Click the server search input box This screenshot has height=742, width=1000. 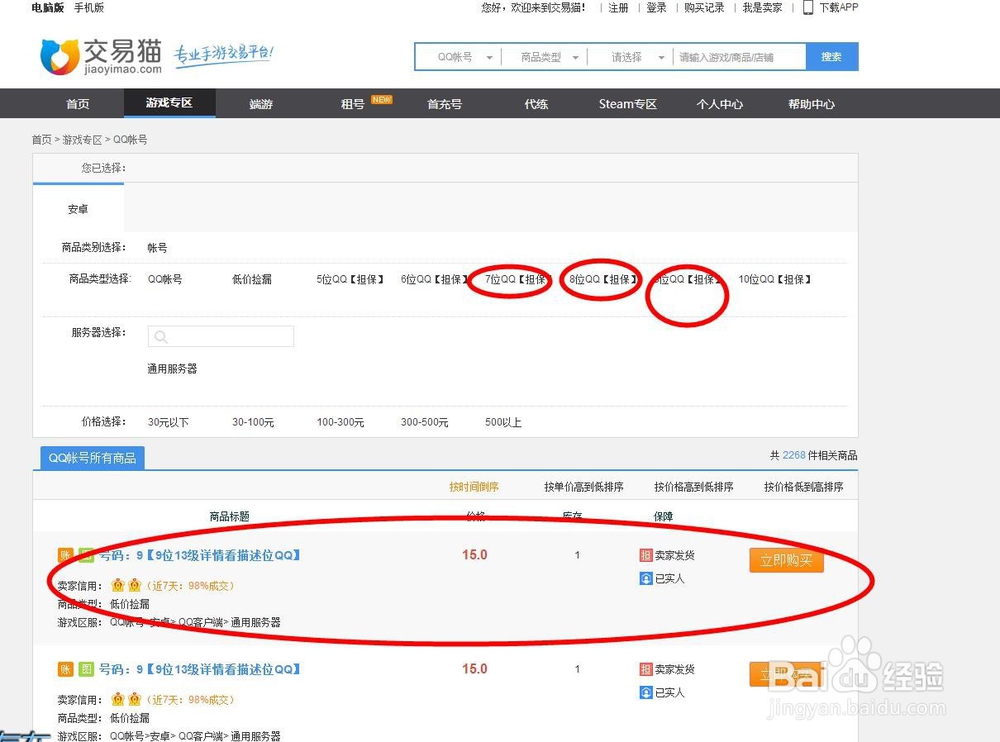(221, 336)
